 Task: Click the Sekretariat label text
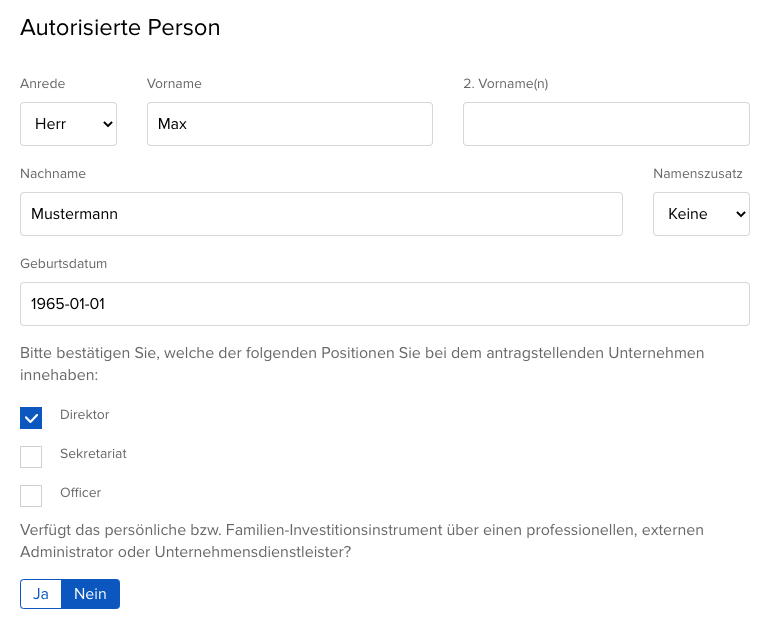[93, 453]
